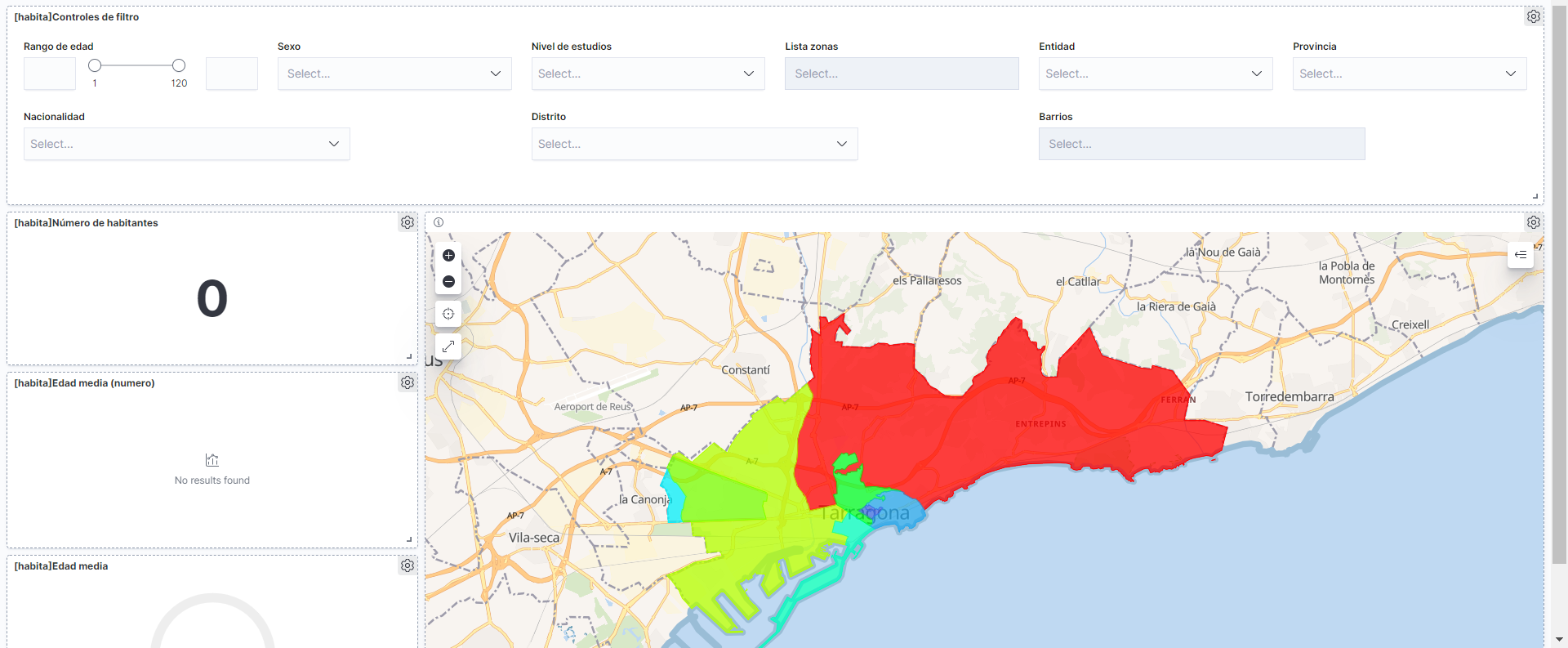Click the fit to data bounds icon
1568x648 pixels.
pos(448,314)
